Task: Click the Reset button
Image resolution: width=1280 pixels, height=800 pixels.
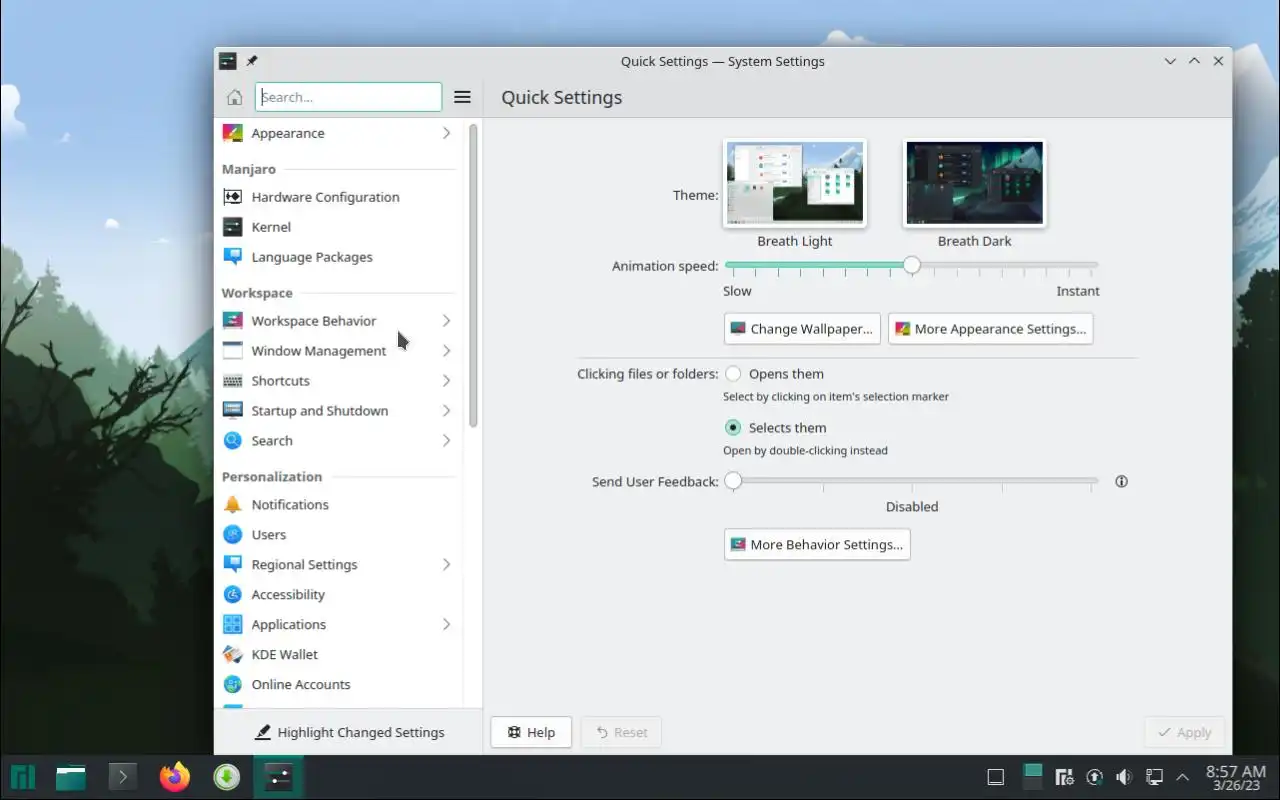Action: 621,732
